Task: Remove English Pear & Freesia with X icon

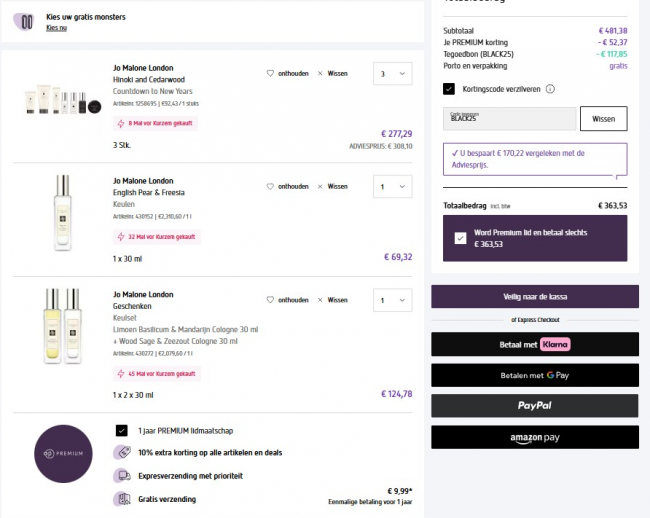Action: coord(320,186)
